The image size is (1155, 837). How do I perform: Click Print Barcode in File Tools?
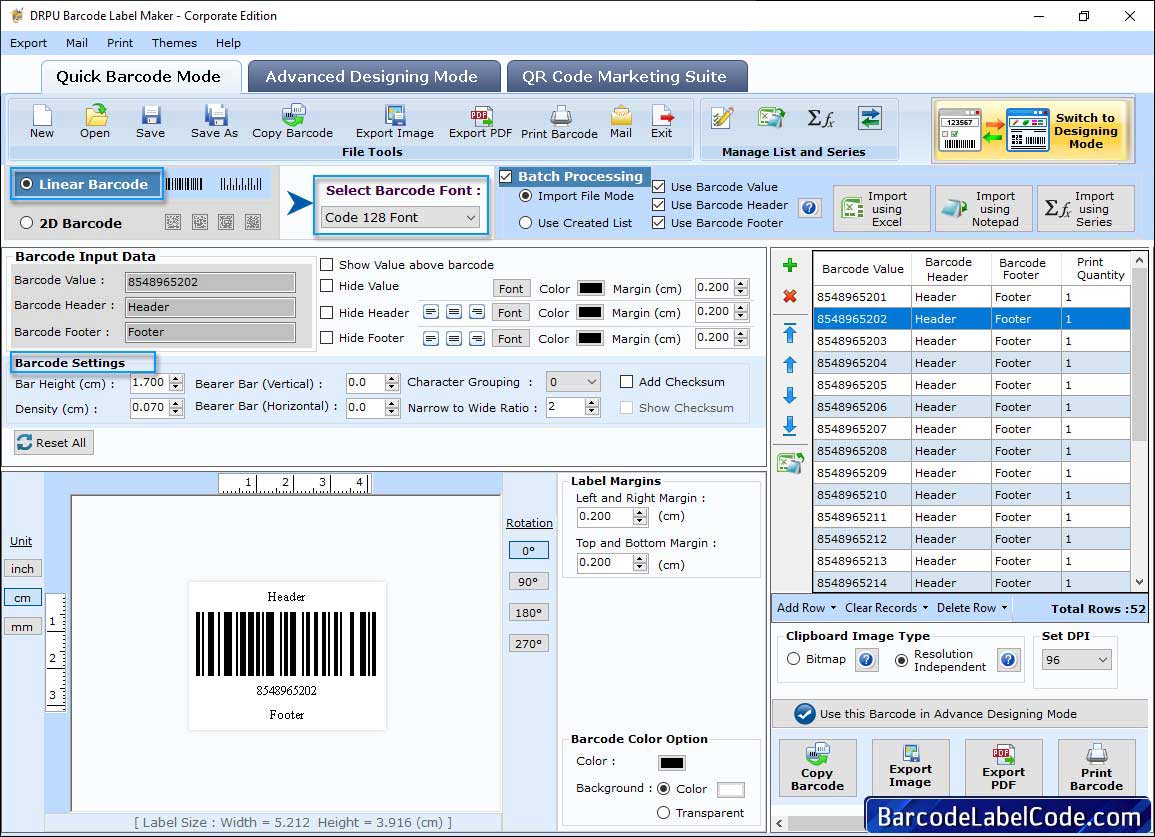pos(559,122)
